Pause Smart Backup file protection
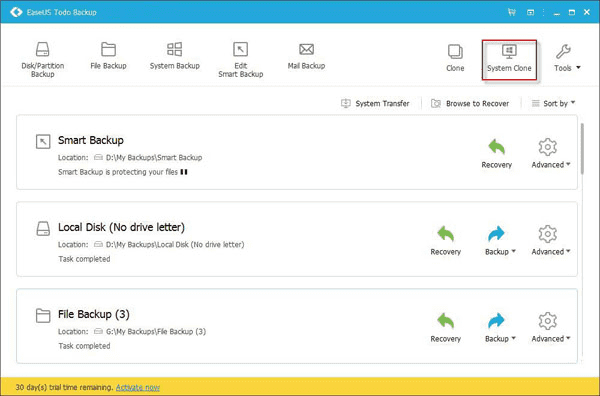The image size is (600, 396). click(184, 172)
